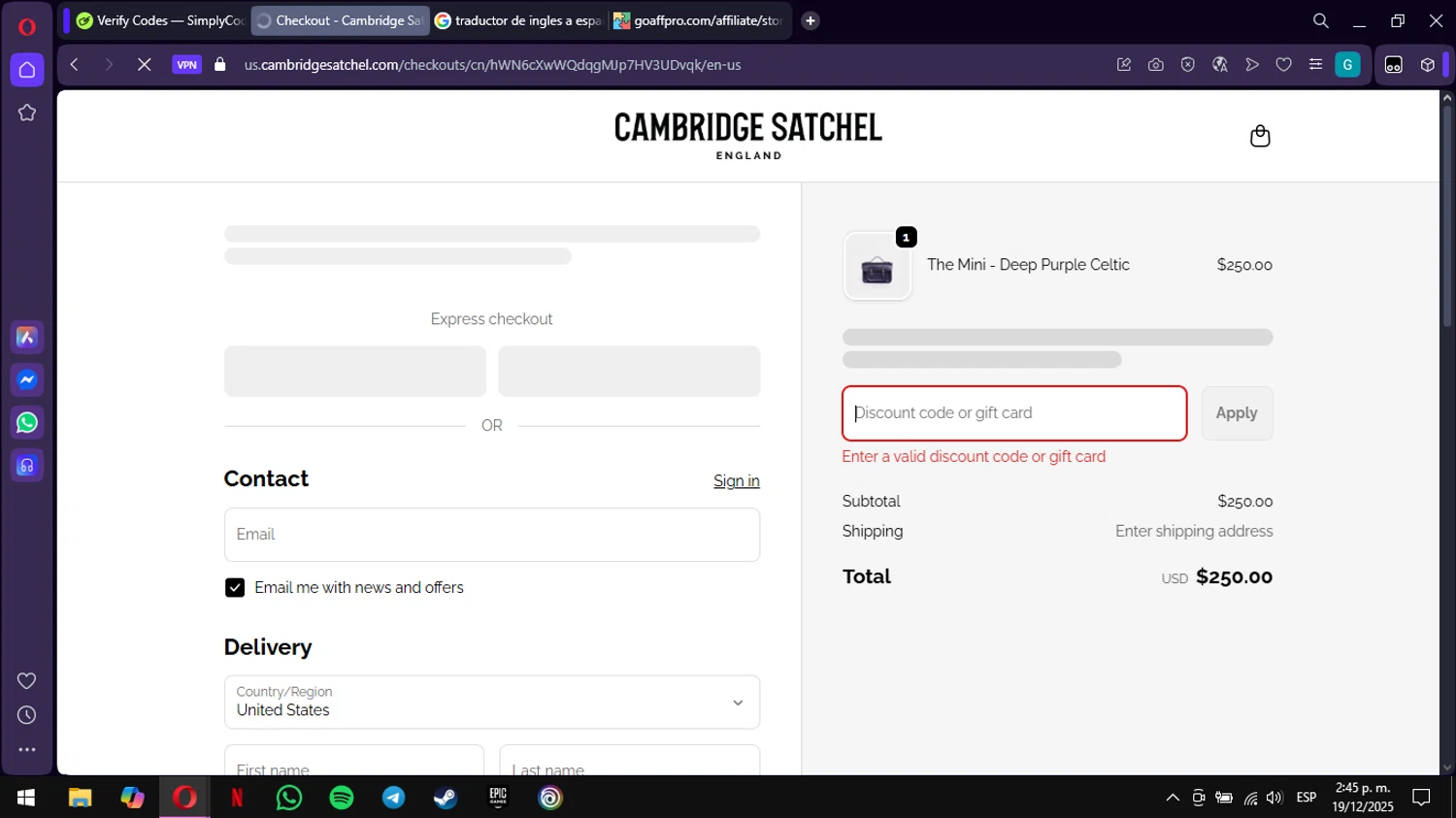Open Facebook Messenger in sidebar
1456x818 pixels.
point(27,379)
